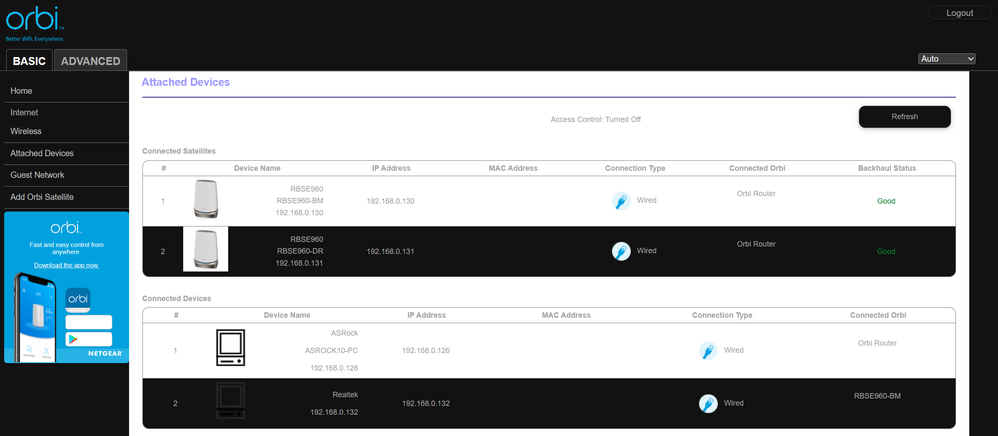The image size is (998, 436).
Task: Click the RBSE960-BM device name
Action: 300,200
